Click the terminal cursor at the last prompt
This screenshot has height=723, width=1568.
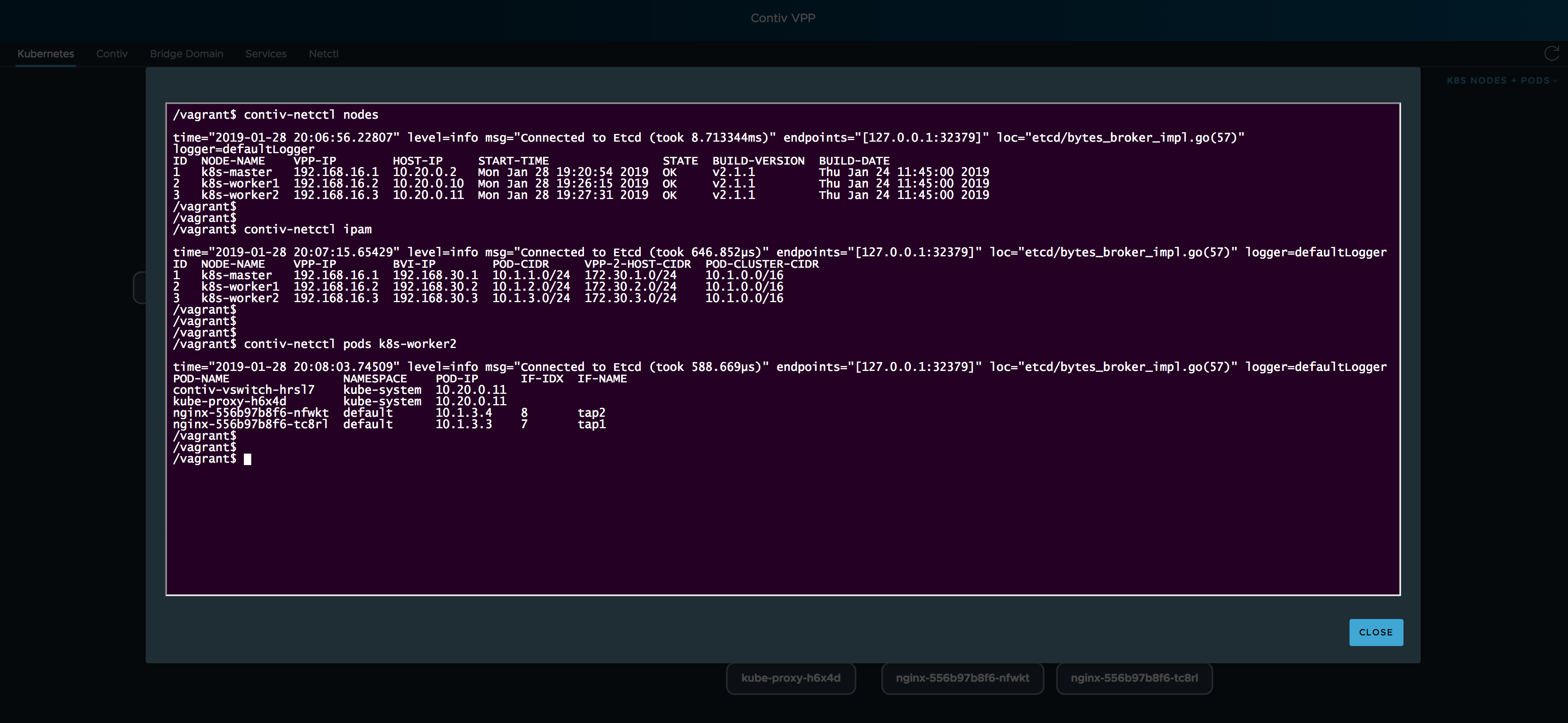[x=247, y=459]
